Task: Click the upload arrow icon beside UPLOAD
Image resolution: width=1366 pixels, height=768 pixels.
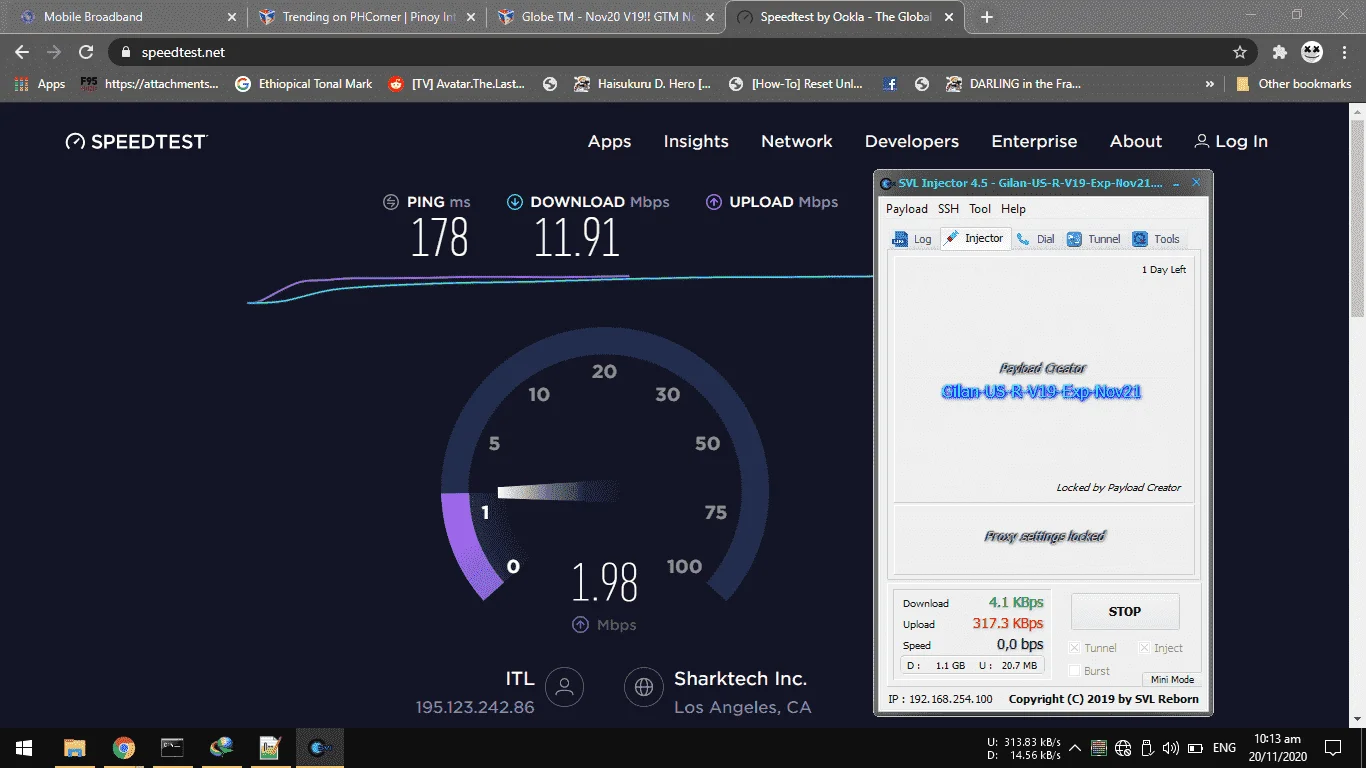Action: click(x=714, y=202)
